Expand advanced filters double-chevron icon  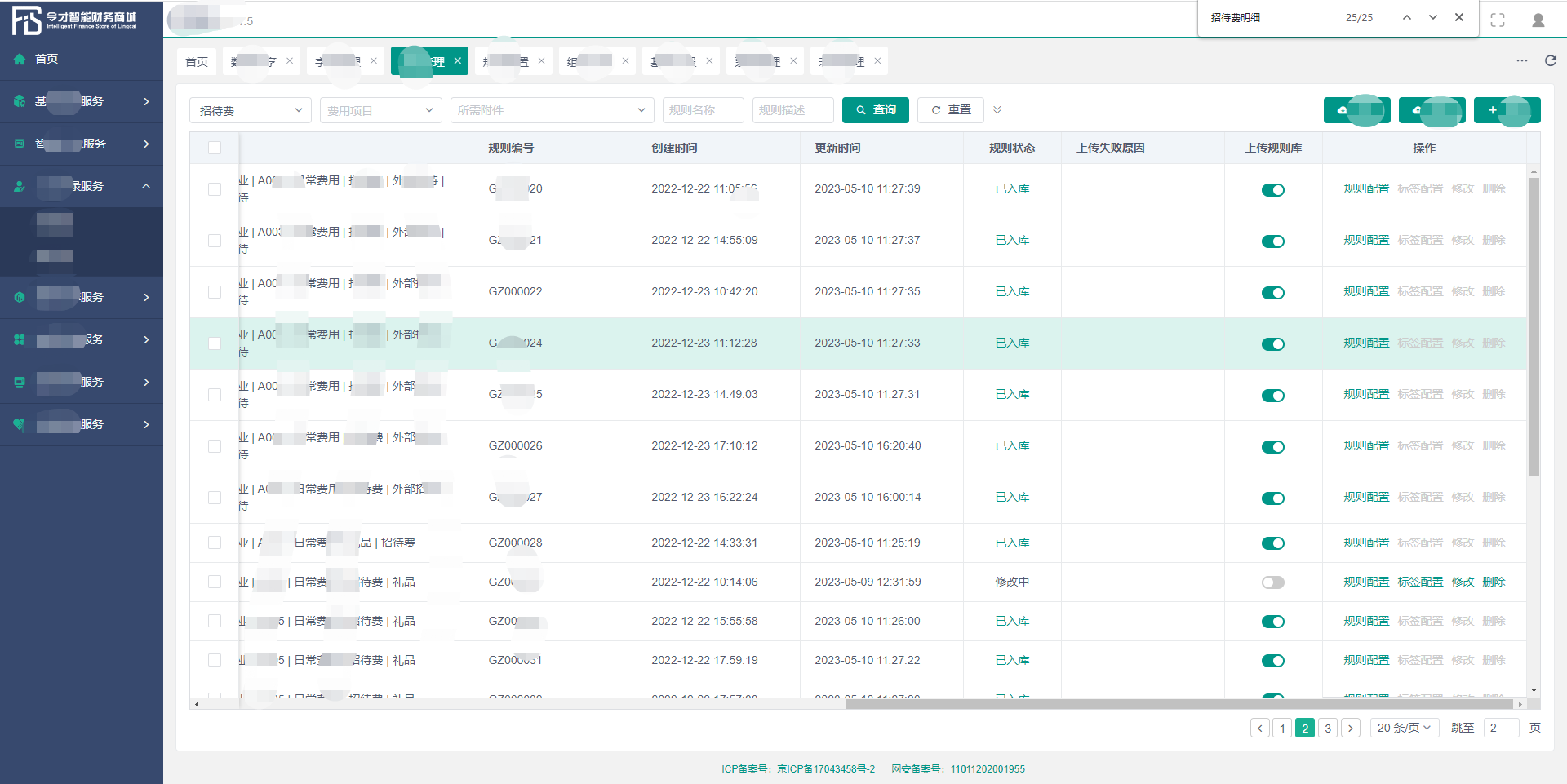pyautogui.click(x=997, y=110)
